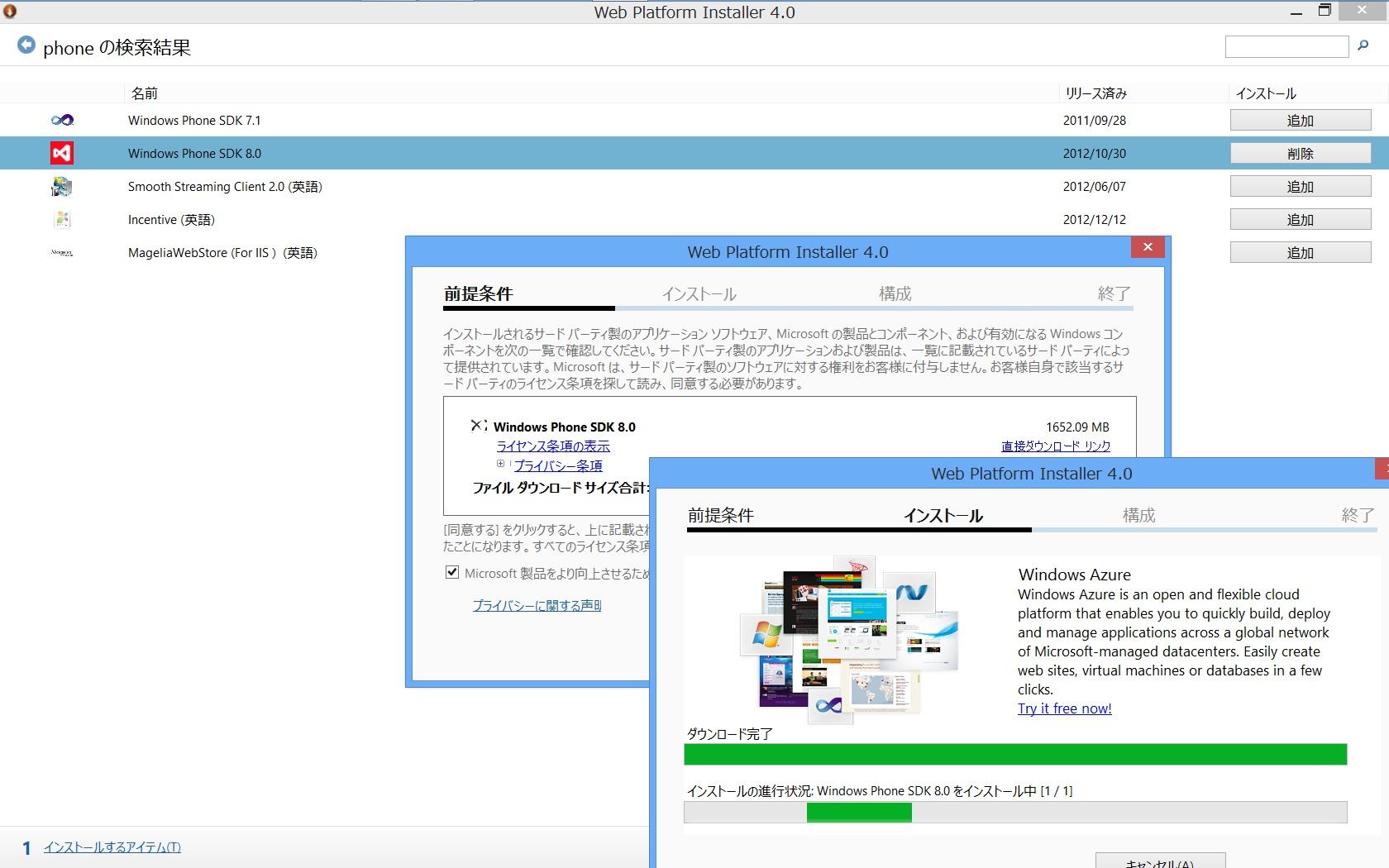The image size is (1389, 868).
Task: Click the キャンセル button in install dialog
Action: [x=1160, y=861]
